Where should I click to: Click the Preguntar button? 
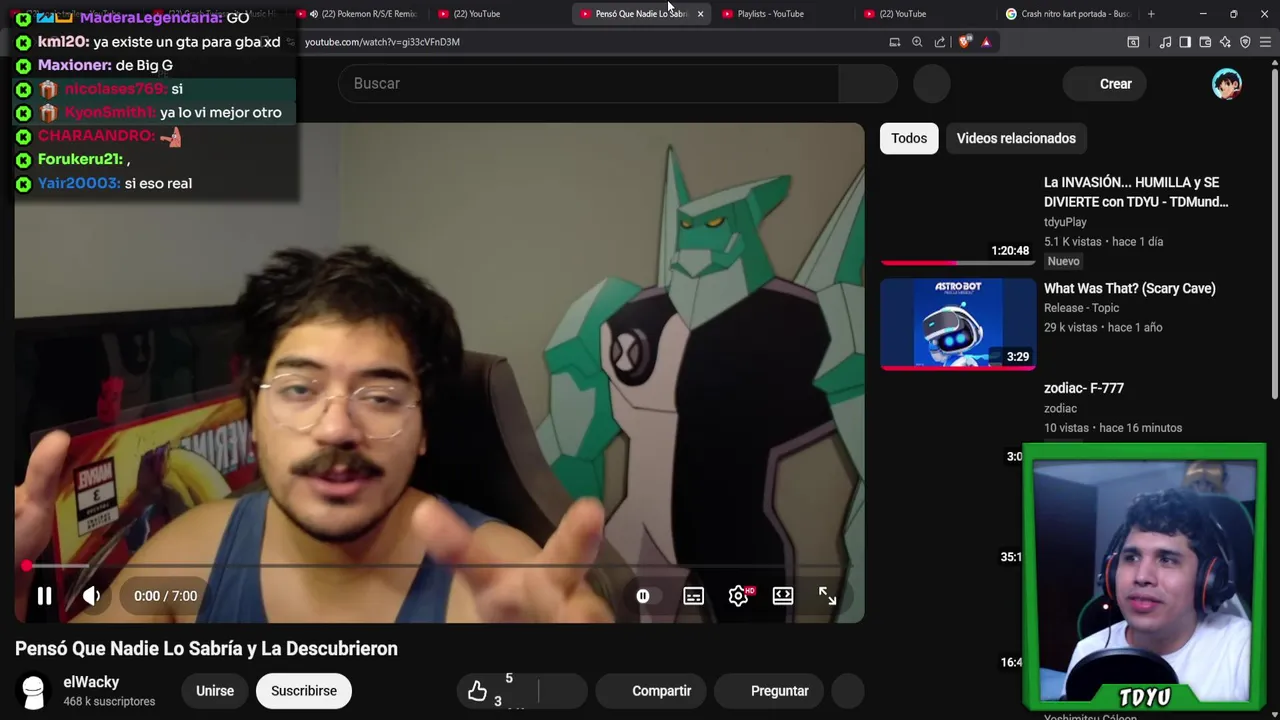pyautogui.click(x=768, y=691)
